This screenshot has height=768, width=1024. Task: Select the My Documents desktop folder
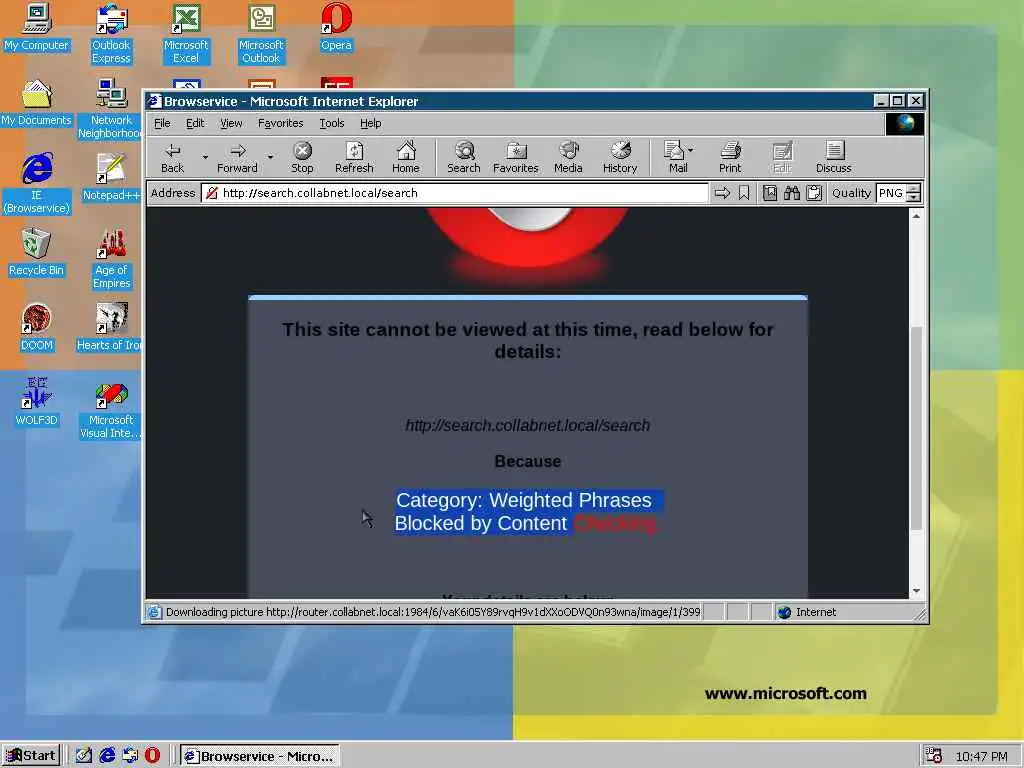36,103
